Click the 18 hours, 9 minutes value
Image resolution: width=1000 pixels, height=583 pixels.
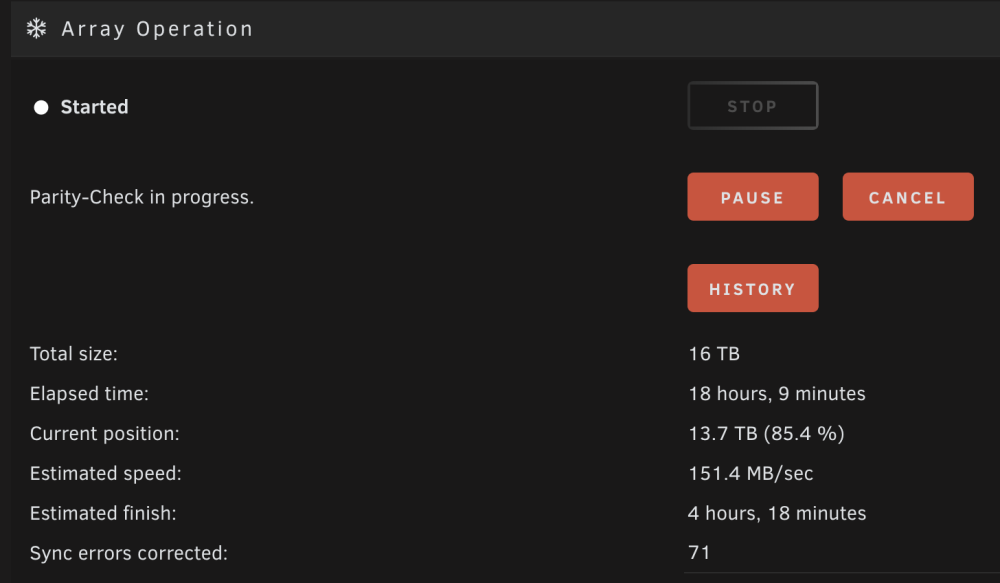coord(777,394)
